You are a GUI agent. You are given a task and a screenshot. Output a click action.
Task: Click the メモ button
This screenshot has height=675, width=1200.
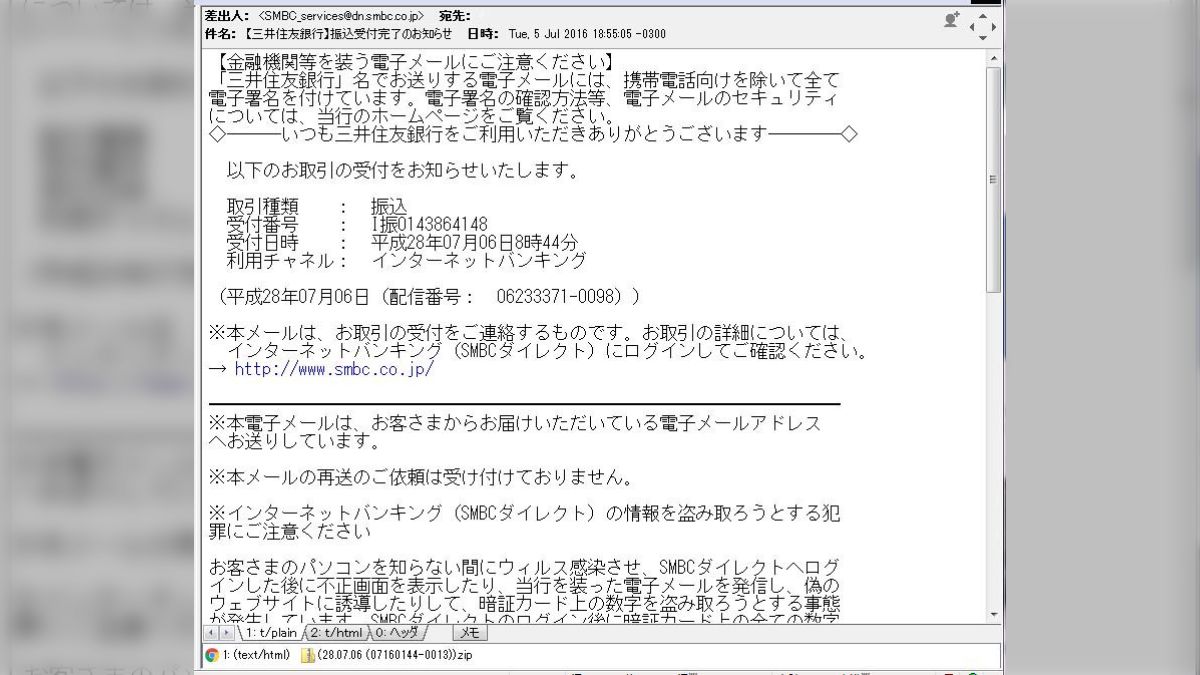coord(470,633)
